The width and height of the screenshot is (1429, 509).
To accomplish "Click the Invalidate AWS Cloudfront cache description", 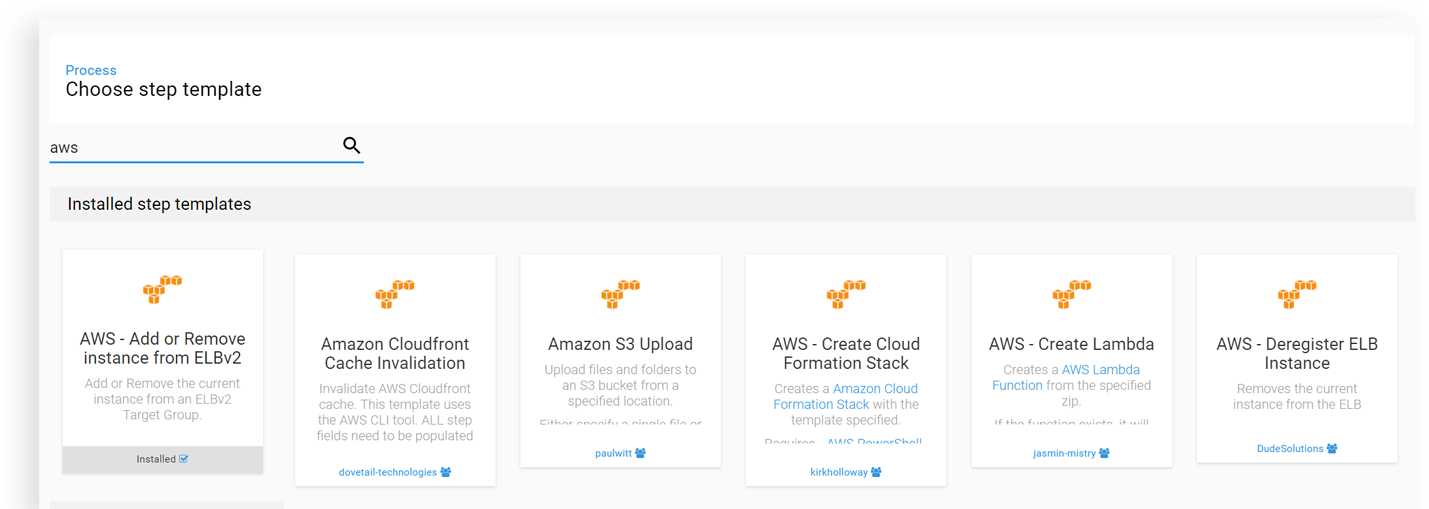I will [395, 412].
